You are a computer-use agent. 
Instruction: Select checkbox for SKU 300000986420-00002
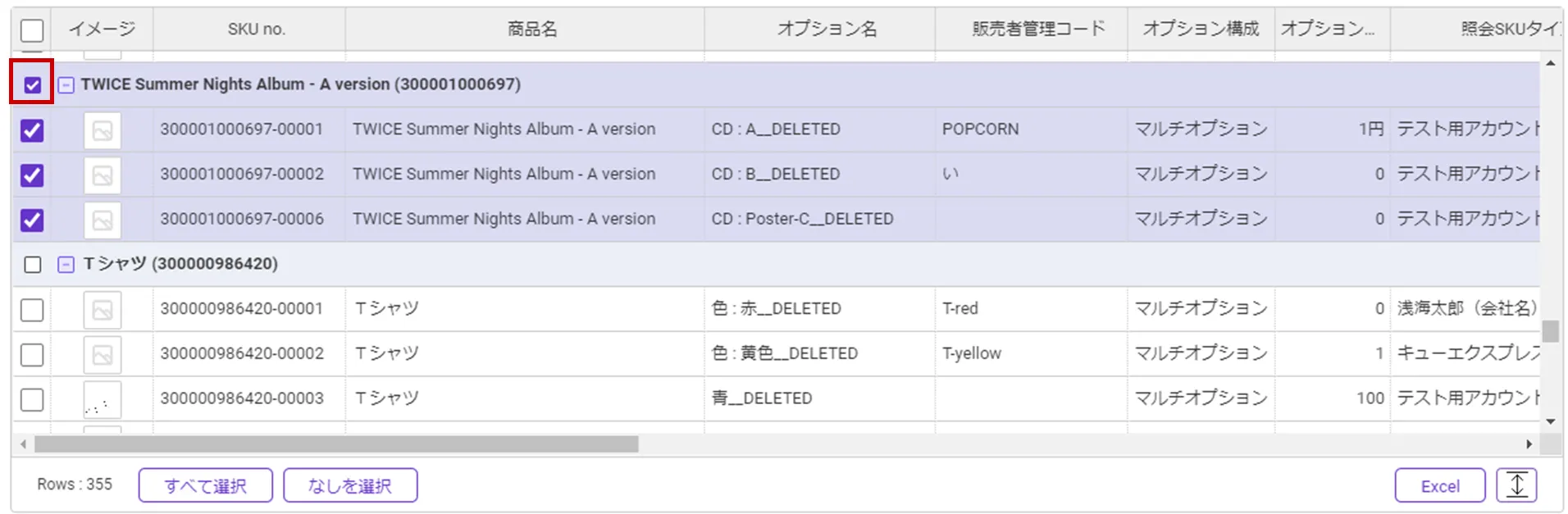tap(32, 354)
